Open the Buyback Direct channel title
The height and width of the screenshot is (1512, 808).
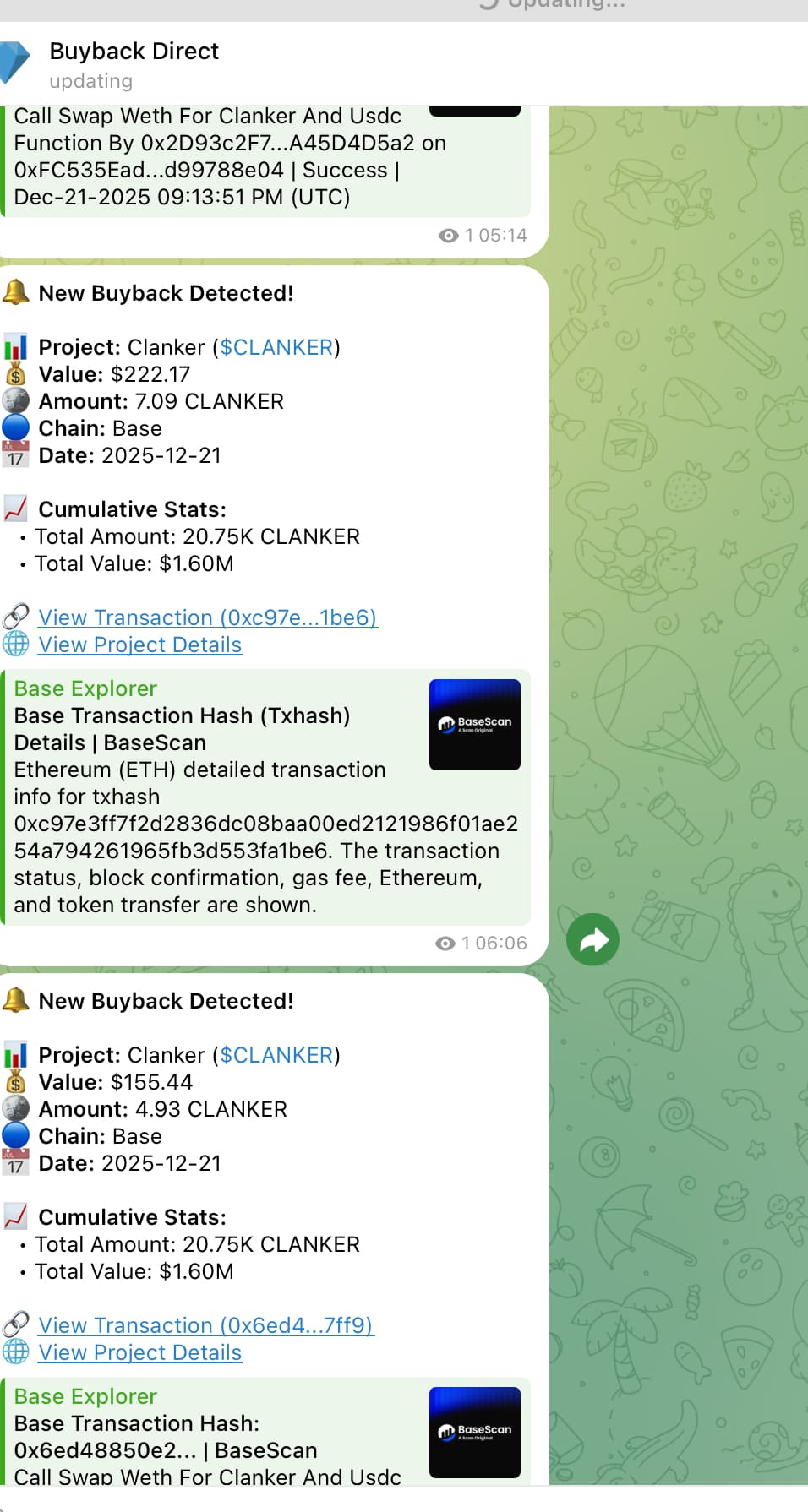(134, 52)
